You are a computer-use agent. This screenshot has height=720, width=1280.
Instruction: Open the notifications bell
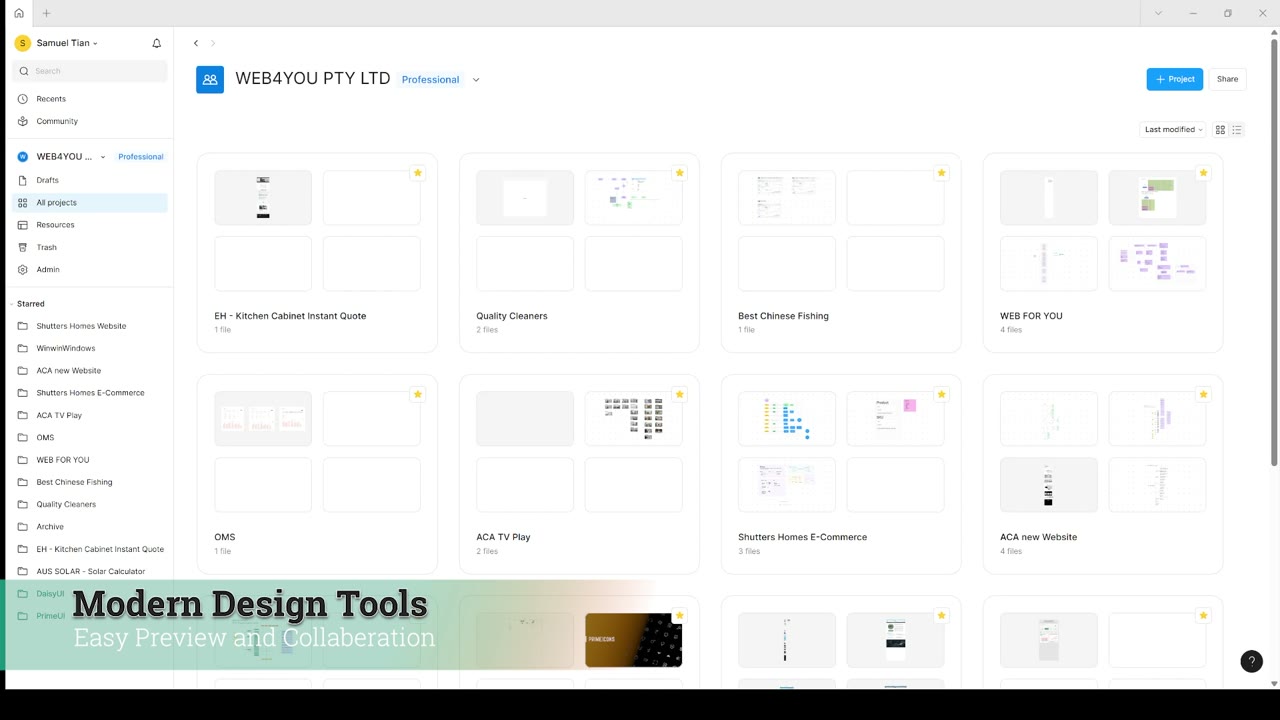156,43
